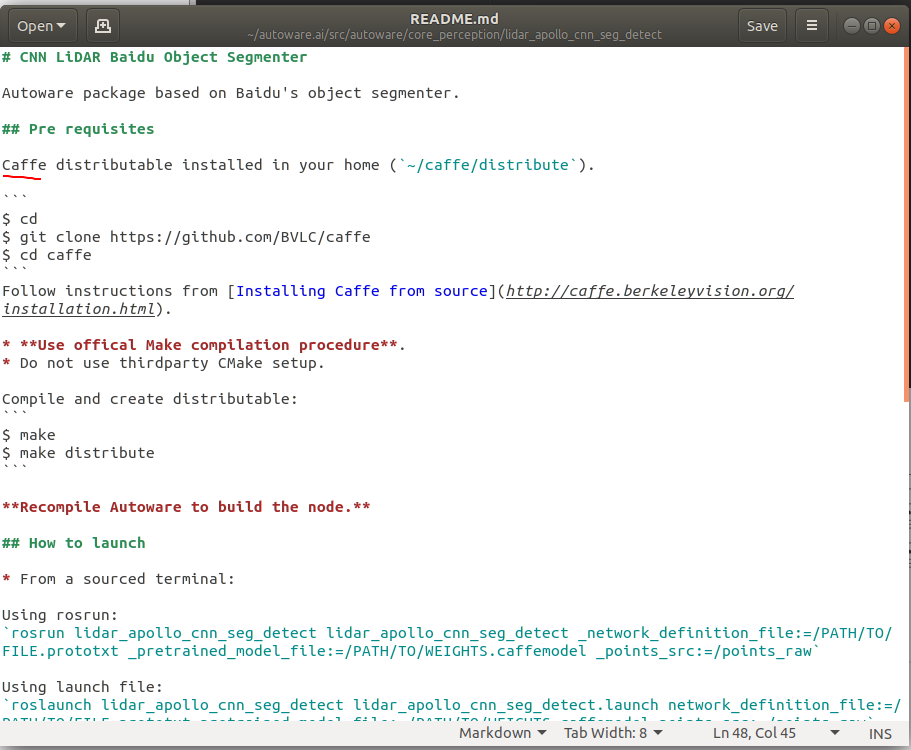This screenshot has width=911, height=750.
Task: Click the '$ make distribute' line
Action: tap(78, 453)
